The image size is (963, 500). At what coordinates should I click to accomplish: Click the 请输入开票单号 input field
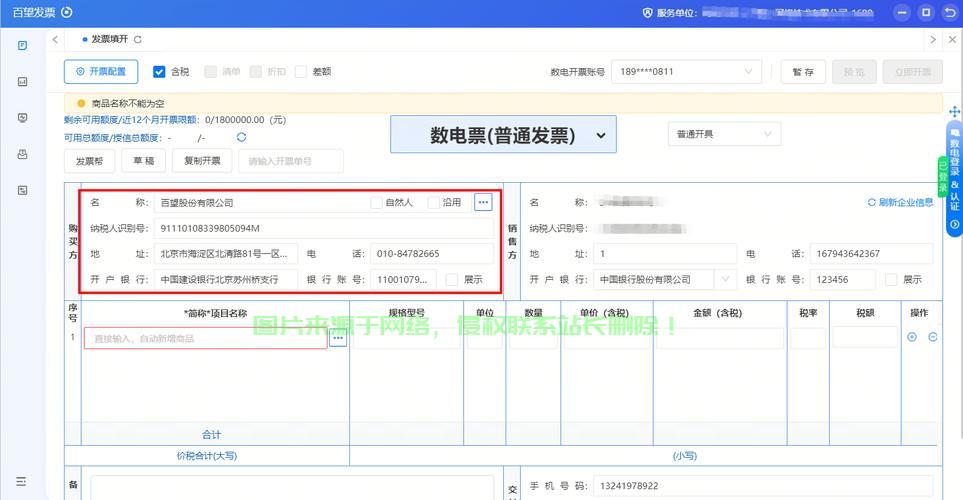coord(291,161)
